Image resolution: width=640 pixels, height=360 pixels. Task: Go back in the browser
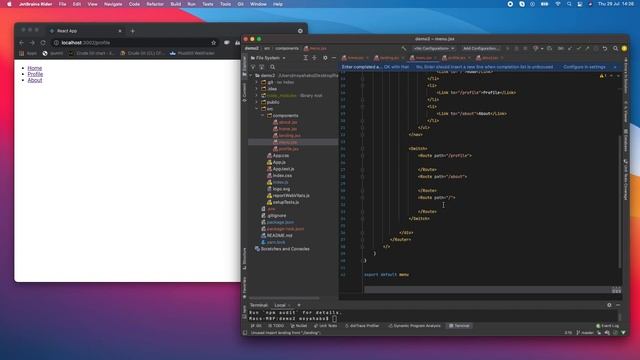[x=22, y=42]
